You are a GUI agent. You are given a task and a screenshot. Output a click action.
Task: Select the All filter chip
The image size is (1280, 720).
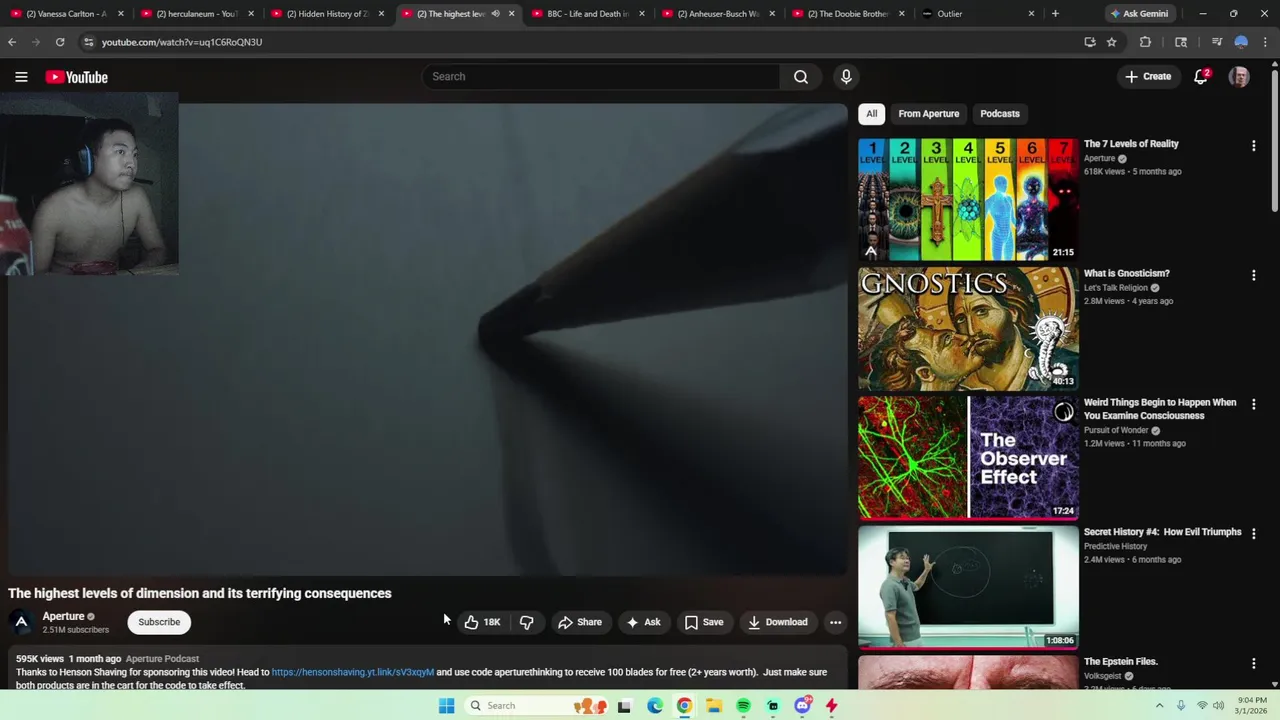[871, 114]
